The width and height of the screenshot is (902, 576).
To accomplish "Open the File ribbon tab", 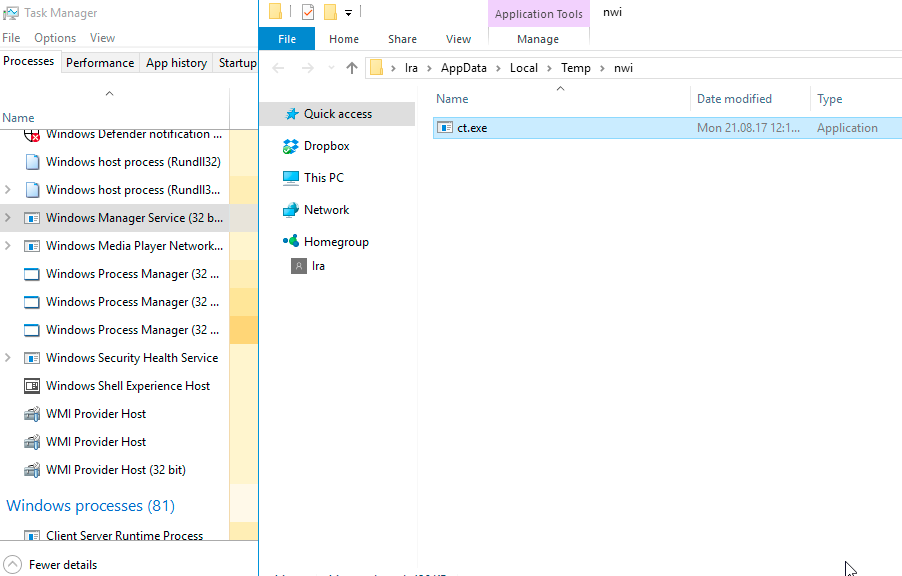I will [287, 39].
